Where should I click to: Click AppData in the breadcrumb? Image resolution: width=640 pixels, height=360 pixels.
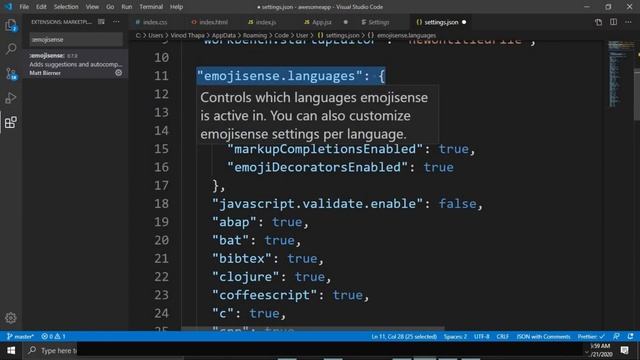(224, 36)
